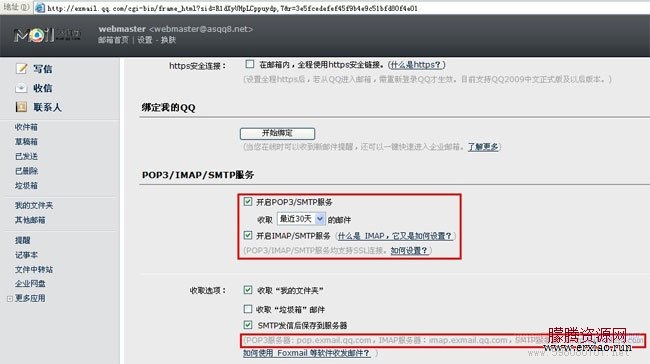Open the 文件中转站 sidebar item

pos(34,269)
